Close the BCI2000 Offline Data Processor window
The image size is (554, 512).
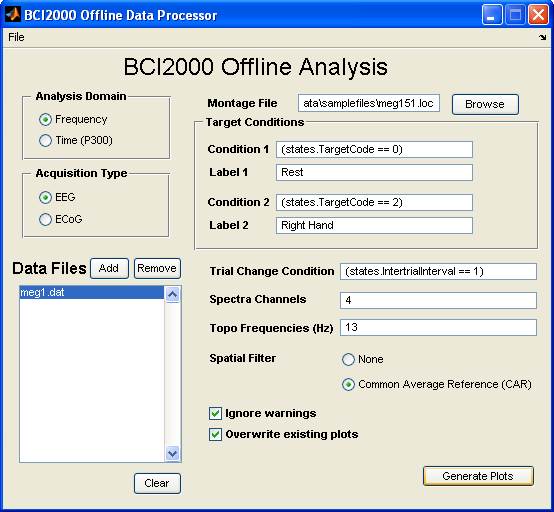(538, 15)
